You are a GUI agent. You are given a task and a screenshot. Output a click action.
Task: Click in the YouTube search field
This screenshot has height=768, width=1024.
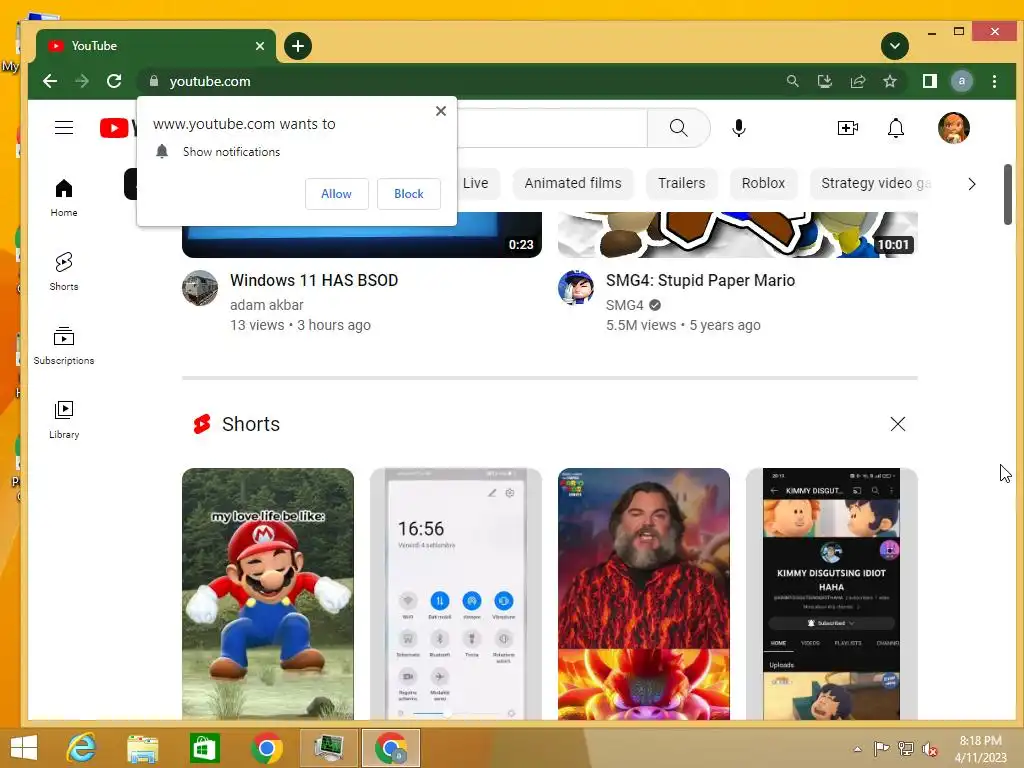click(x=552, y=127)
